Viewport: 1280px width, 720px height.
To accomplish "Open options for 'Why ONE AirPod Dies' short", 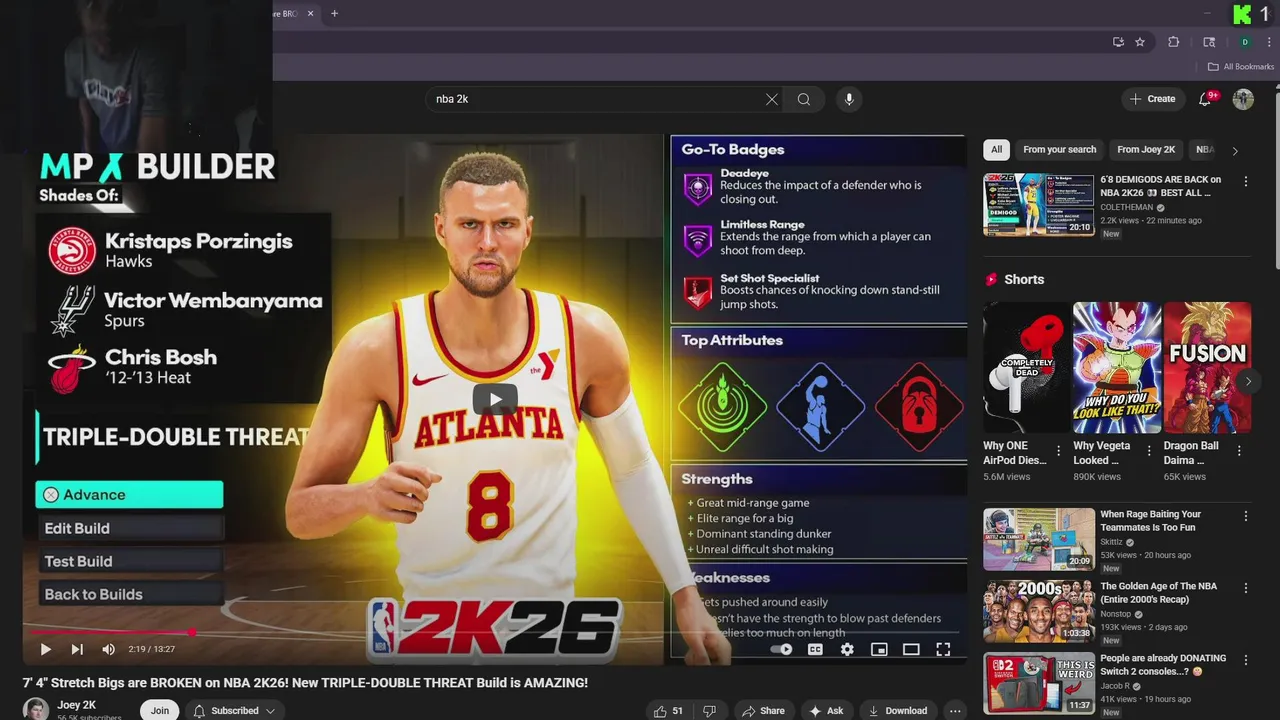I will click(1059, 451).
